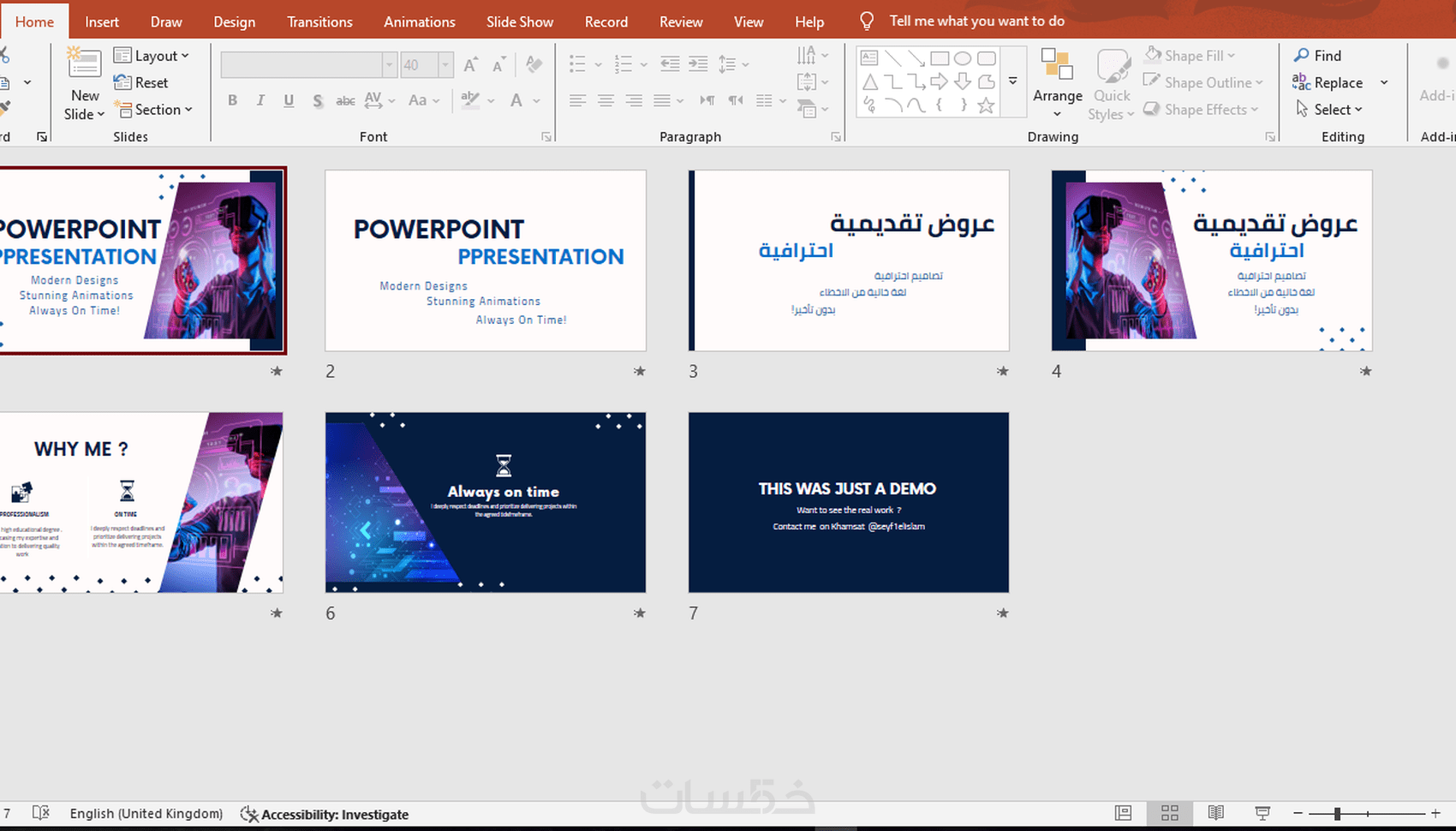Open the Transitions tab

coord(319,21)
